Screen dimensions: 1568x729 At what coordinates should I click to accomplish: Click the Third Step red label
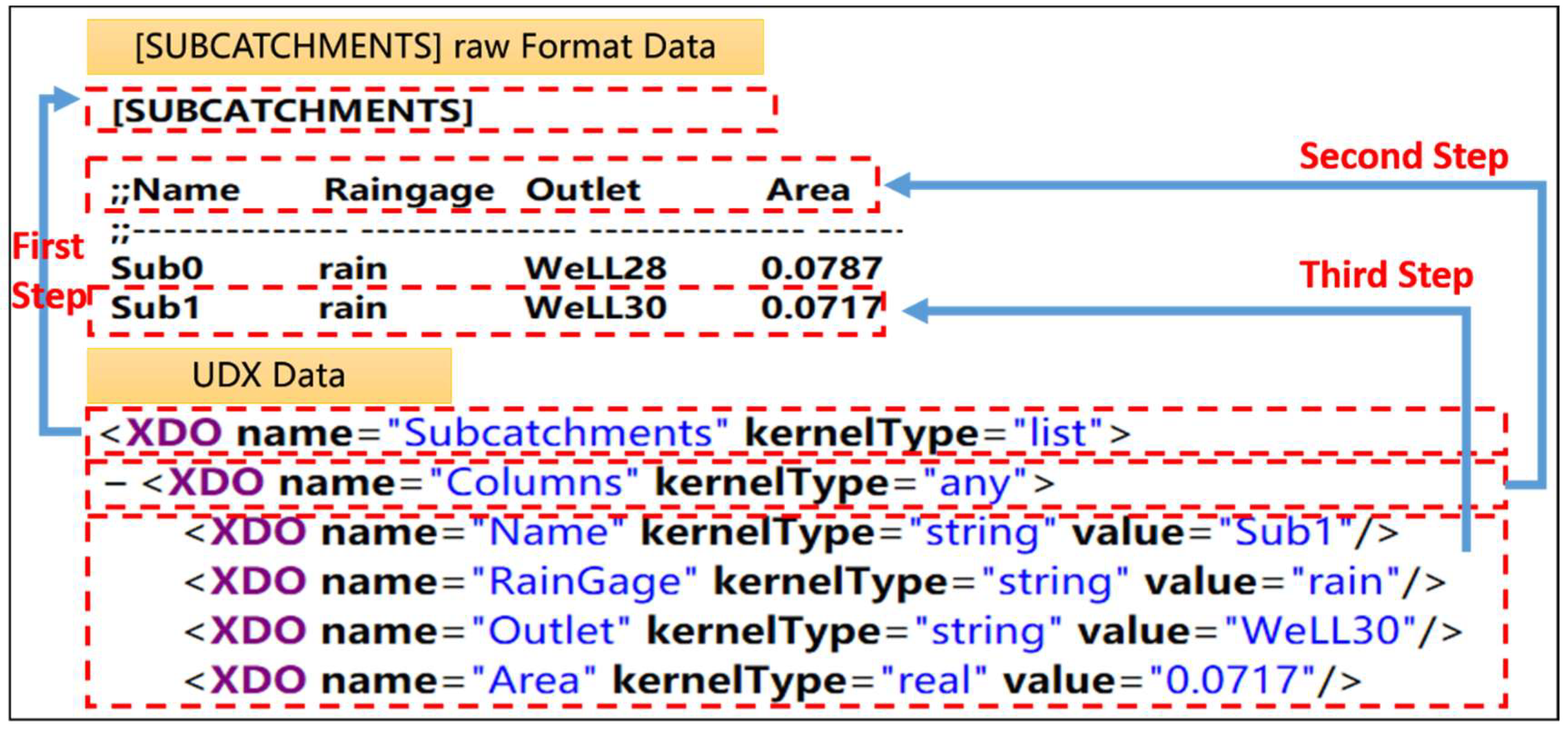[x=1386, y=275]
